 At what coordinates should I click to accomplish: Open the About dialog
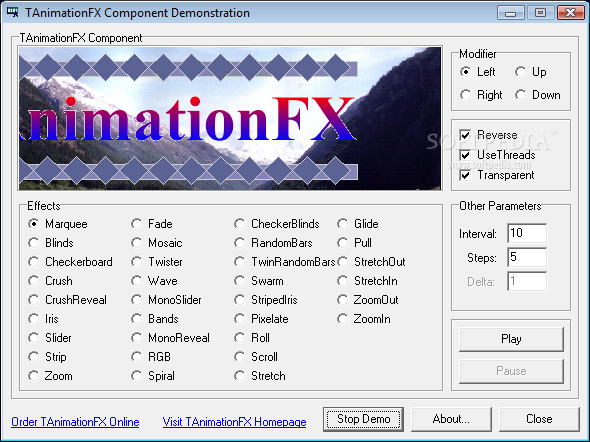click(451, 419)
